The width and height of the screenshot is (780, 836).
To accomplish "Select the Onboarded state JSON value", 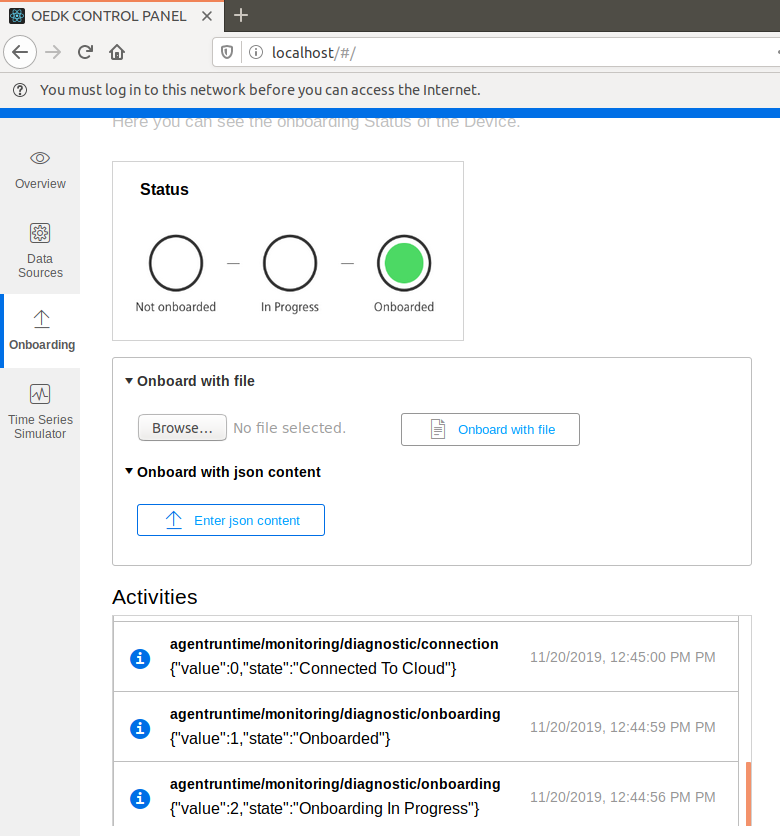I will click(x=280, y=738).
